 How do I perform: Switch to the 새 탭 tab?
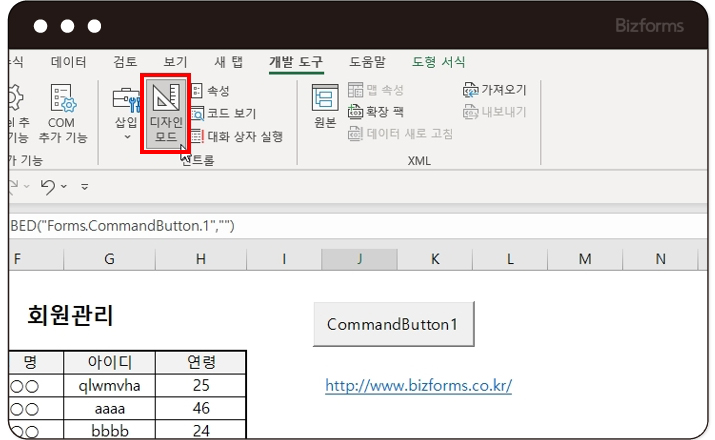pos(228,62)
